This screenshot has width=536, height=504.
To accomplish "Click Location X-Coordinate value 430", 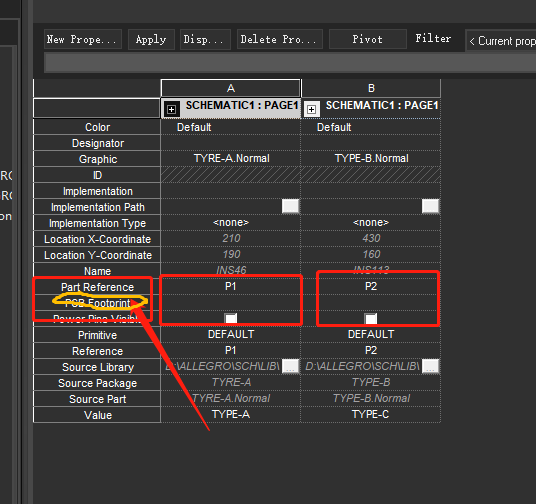I will click(x=371, y=238).
